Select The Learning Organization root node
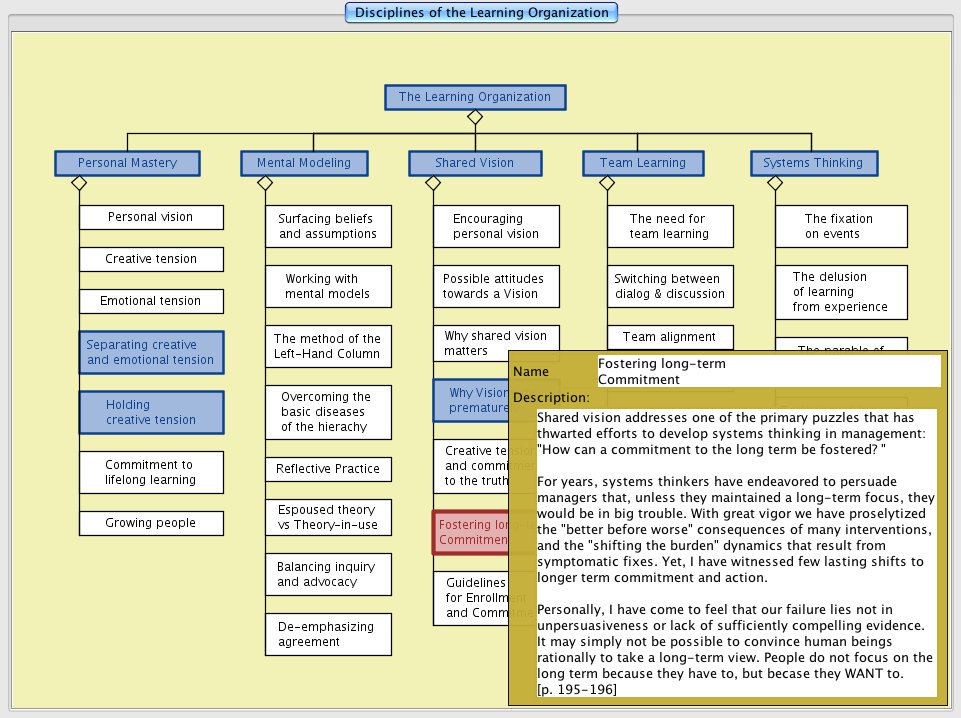 click(x=475, y=97)
